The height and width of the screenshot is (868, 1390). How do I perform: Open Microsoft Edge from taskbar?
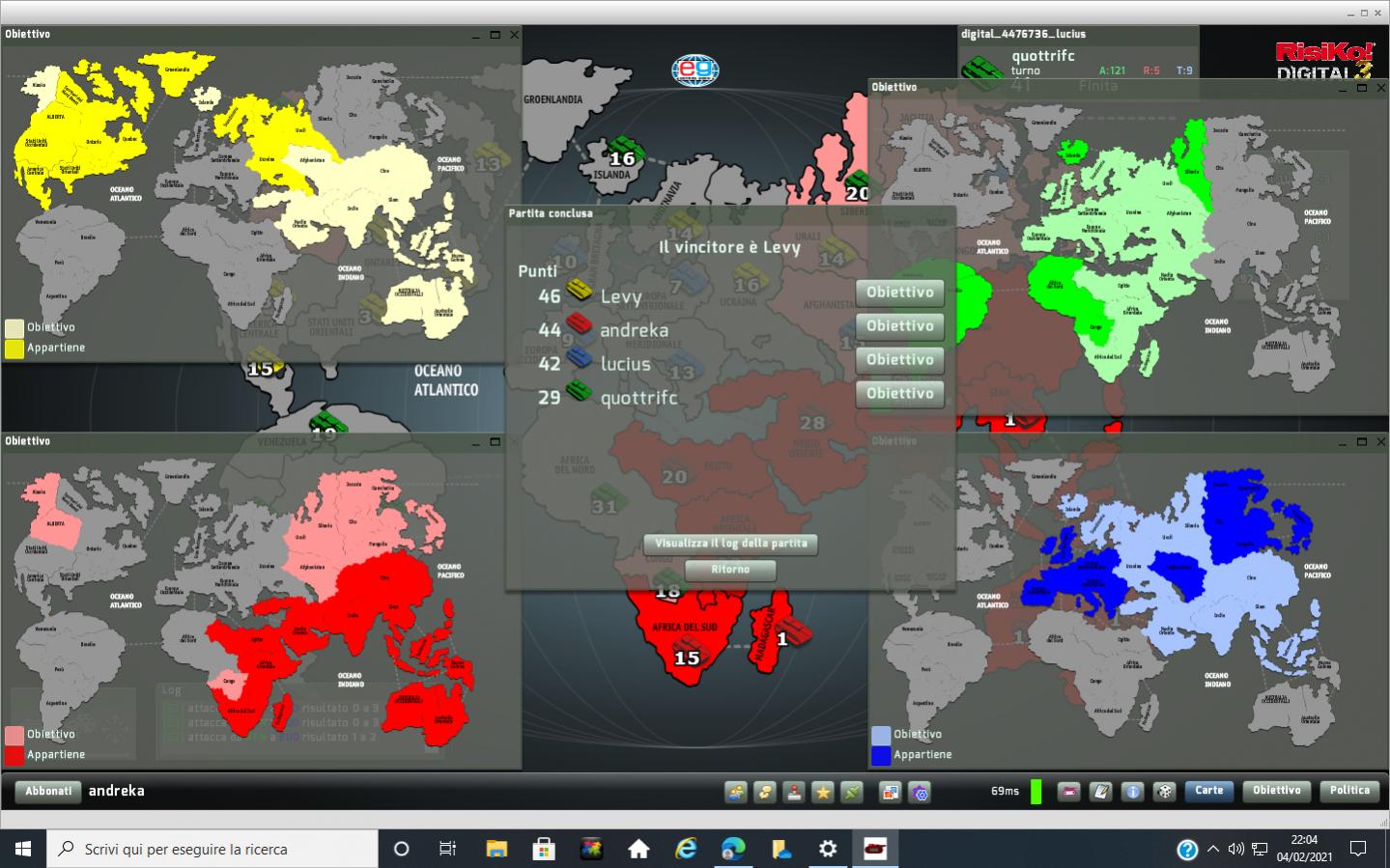tap(733, 849)
